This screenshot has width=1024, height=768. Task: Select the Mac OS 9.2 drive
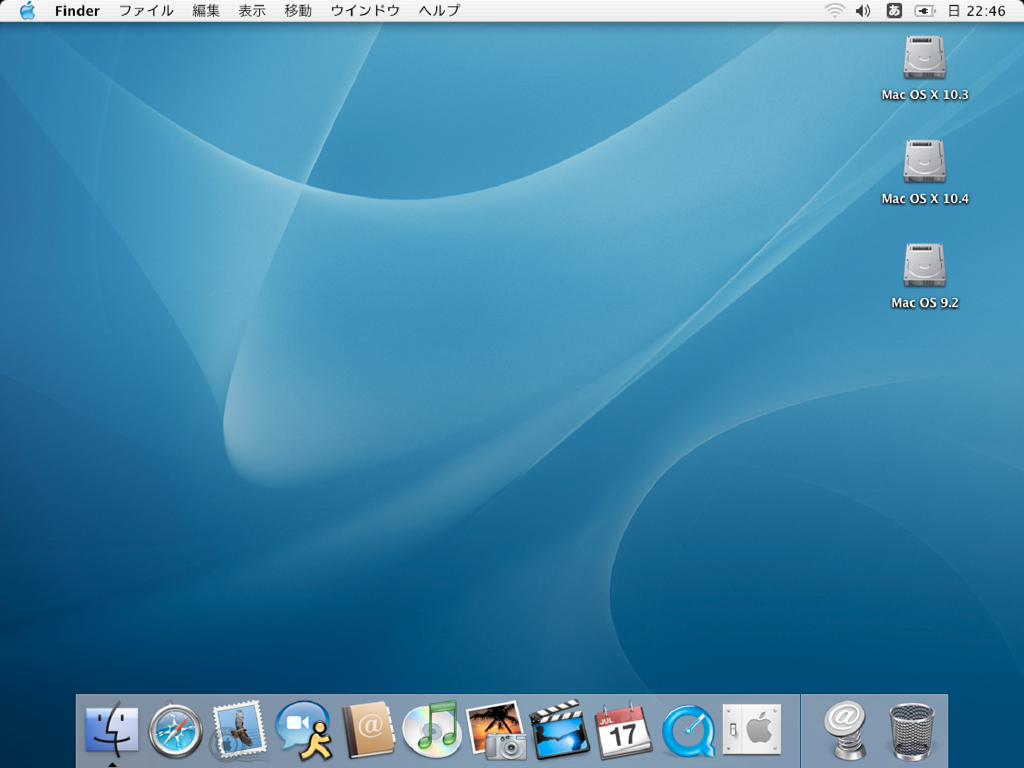tap(924, 276)
